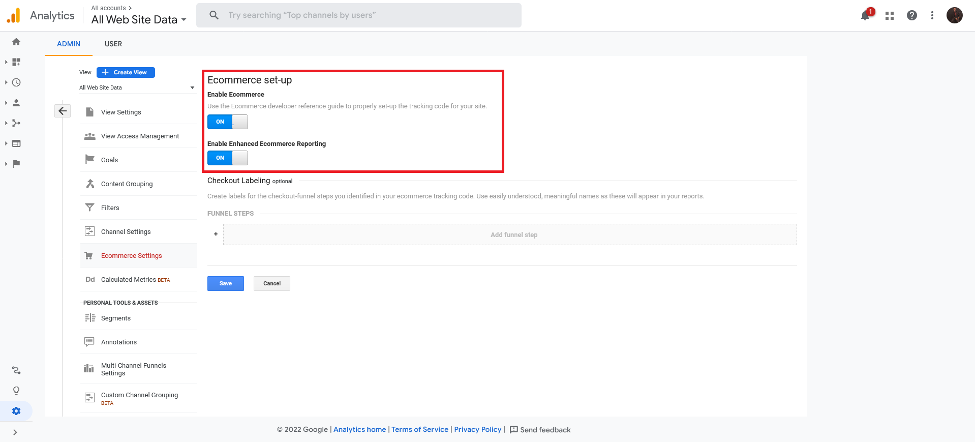
Task: Open Admin gear icon
Action: click(16, 411)
